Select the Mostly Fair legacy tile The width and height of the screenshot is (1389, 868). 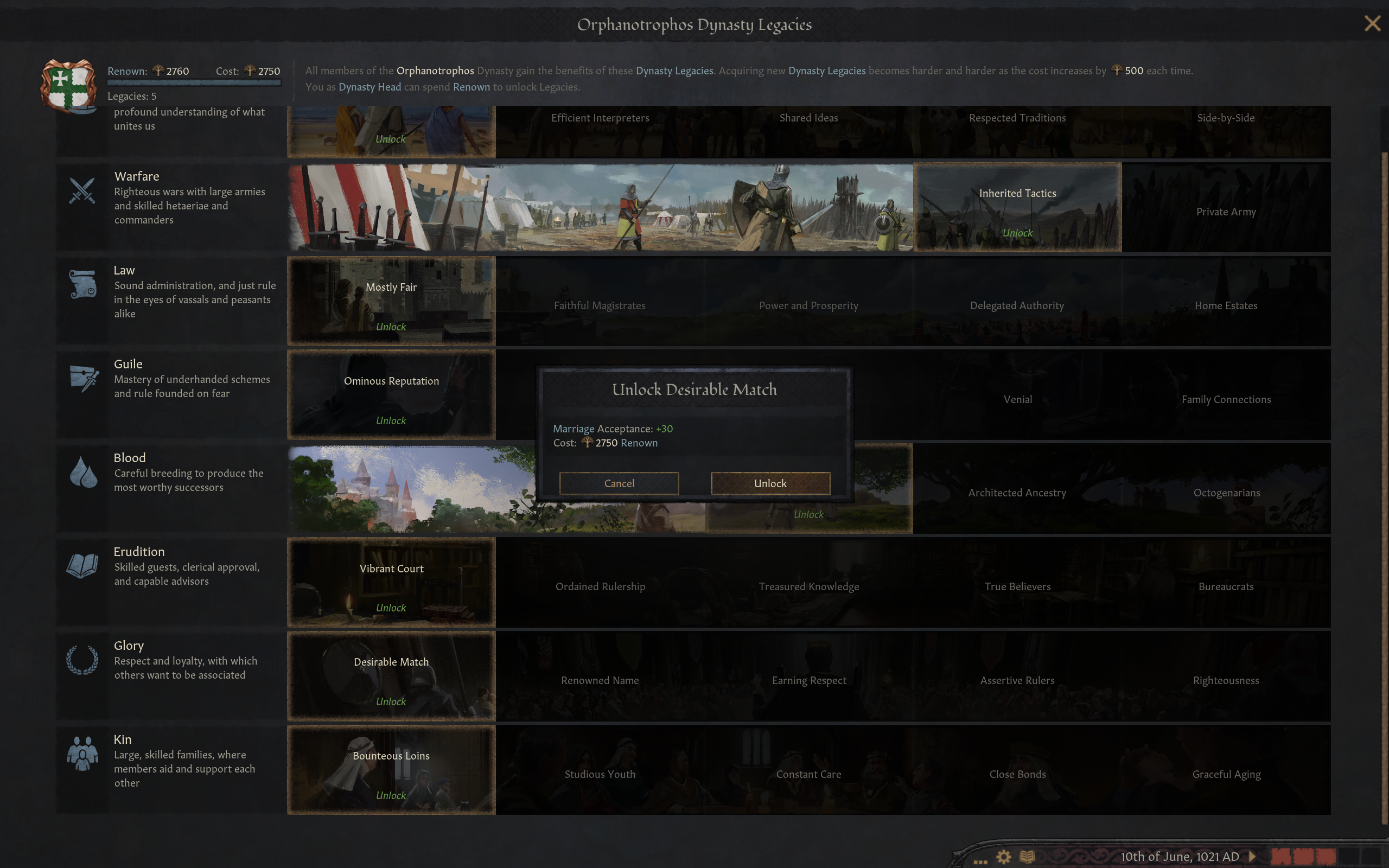tap(391, 301)
